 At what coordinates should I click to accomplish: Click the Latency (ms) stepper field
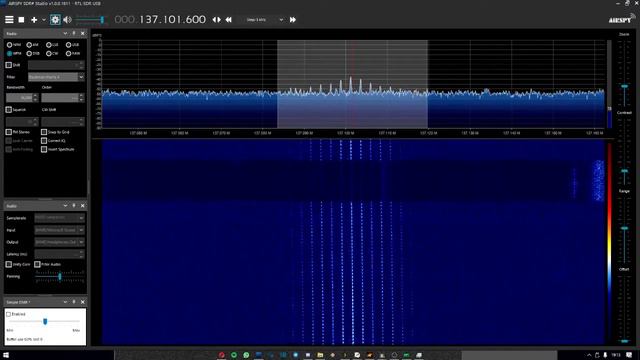coord(60,254)
